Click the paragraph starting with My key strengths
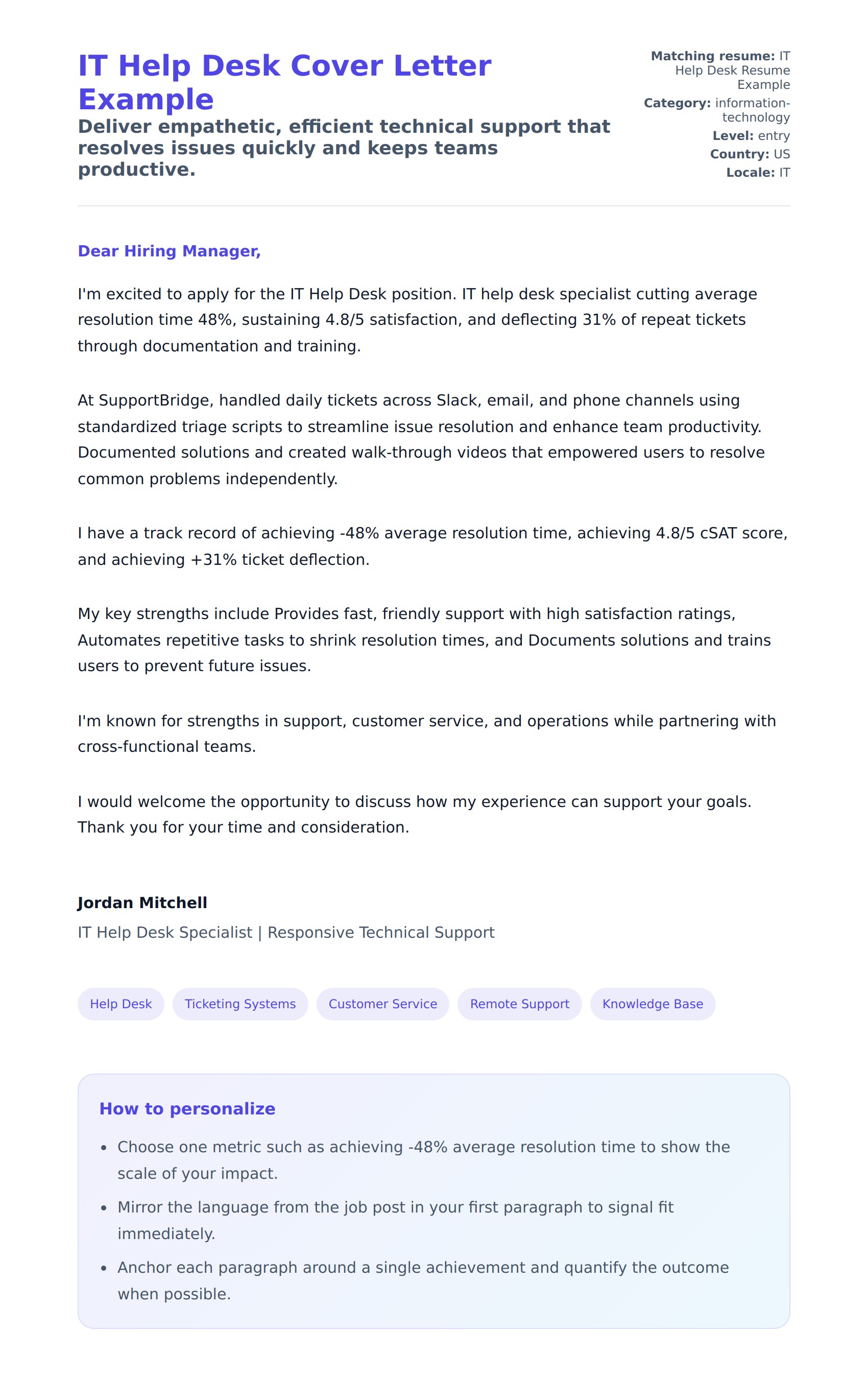This screenshot has width=868, height=1378. [x=424, y=639]
